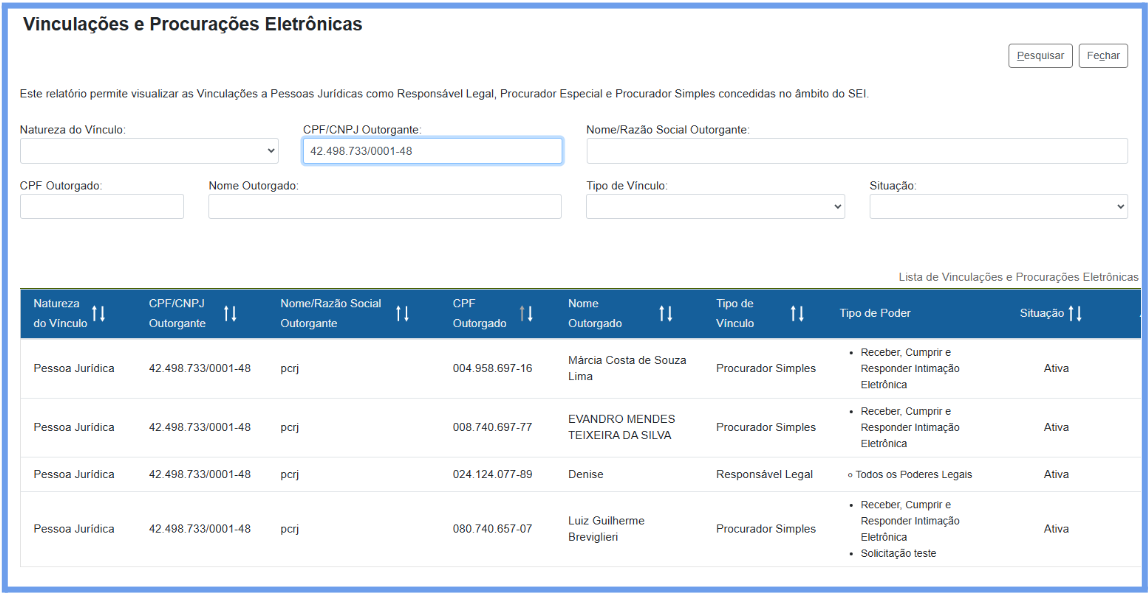Open the Natureza do Vínculo dropdown

pyautogui.click(x=149, y=151)
